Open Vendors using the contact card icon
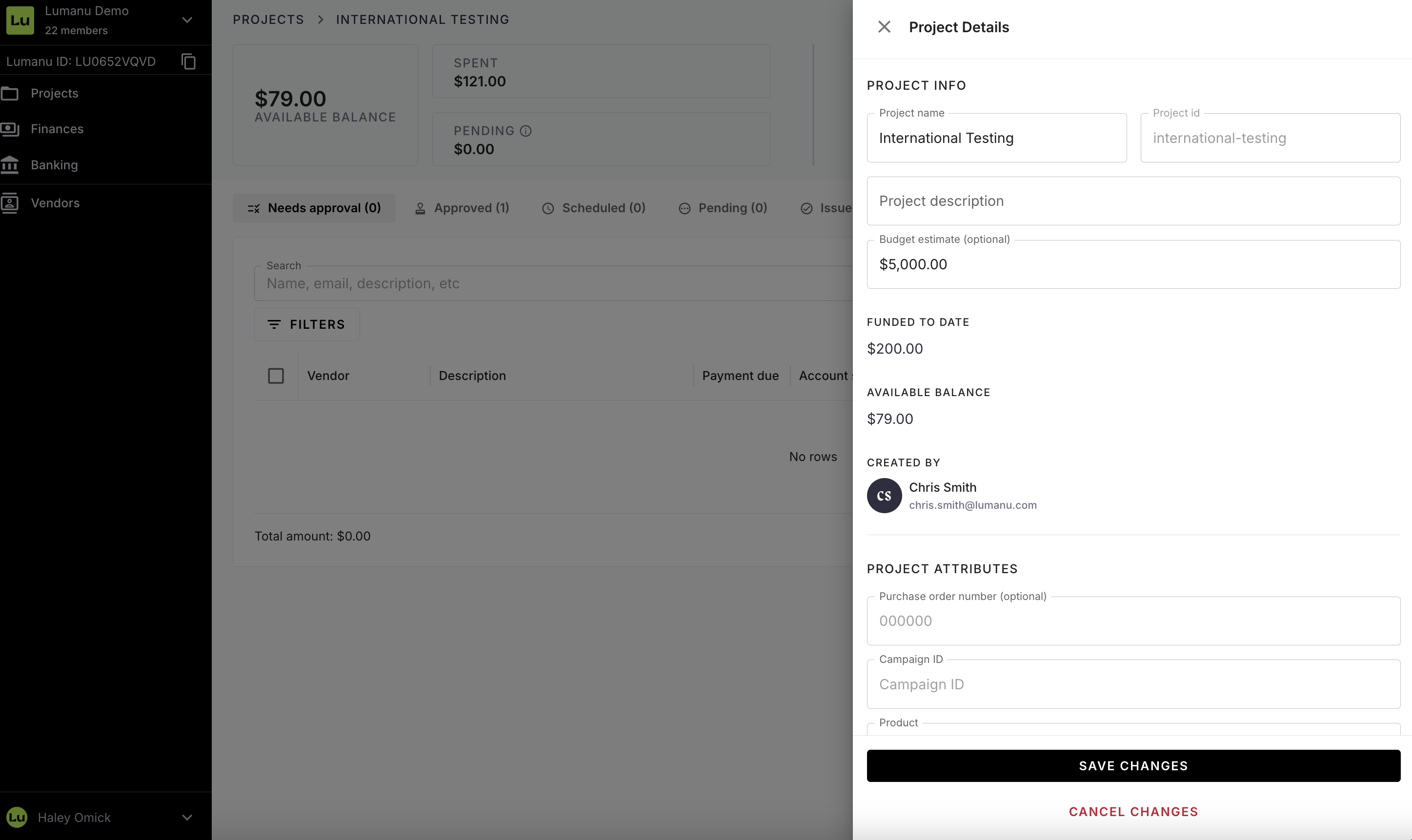1412x840 pixels. (x=10, y=203)
